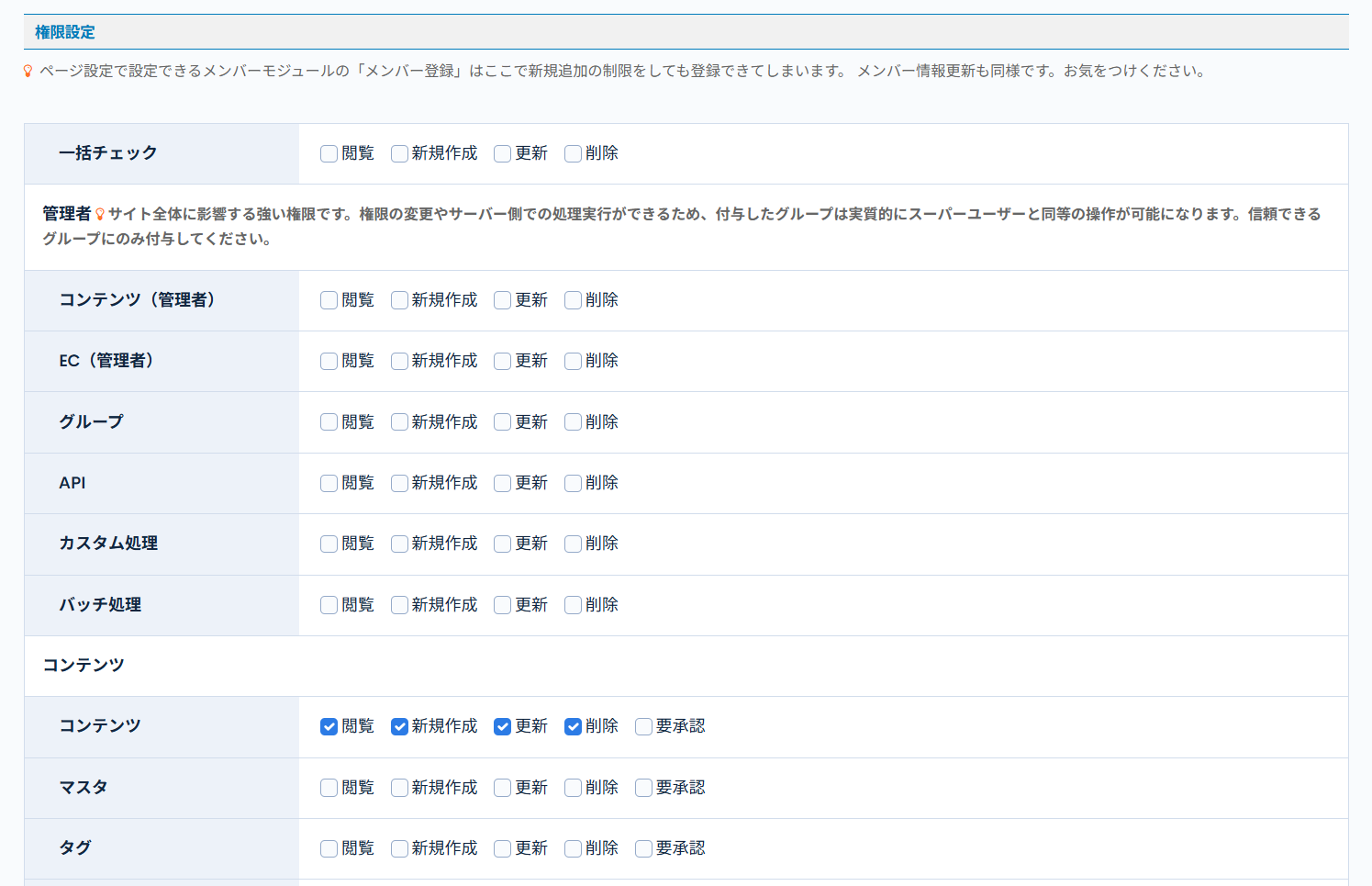Enable 削除 for コンテンツ（管理者）
The height and width of the screenshot is (886, 1372).
tap(573, 300)
